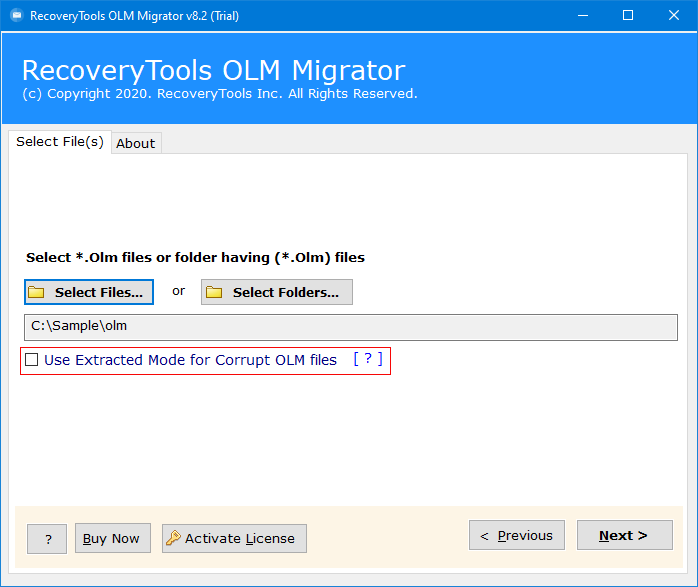Proceed with the Next button
The width and height of the screenshot is (698, 587).
624,535
